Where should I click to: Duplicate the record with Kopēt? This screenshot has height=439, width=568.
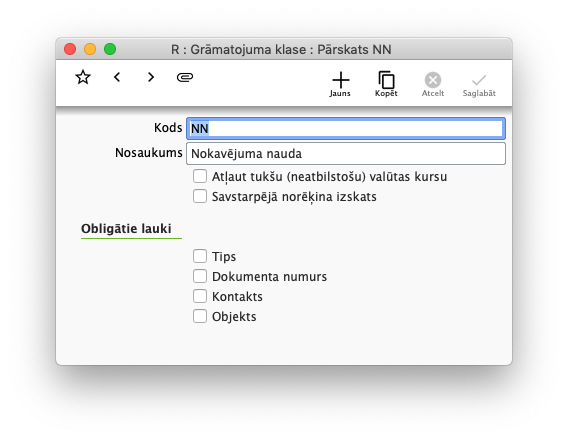pos(386,84)
